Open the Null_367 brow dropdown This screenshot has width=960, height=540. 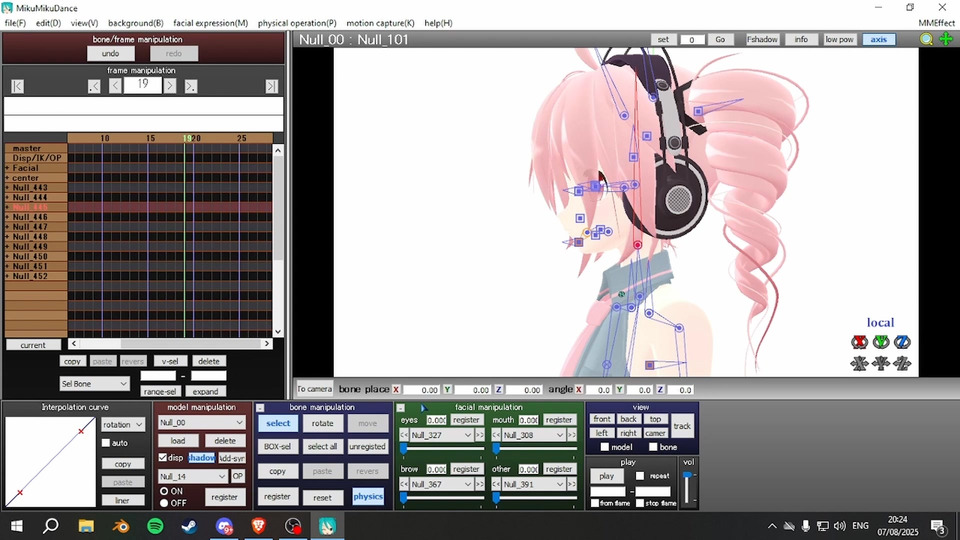pyautogui.click(x=441, y=484)
